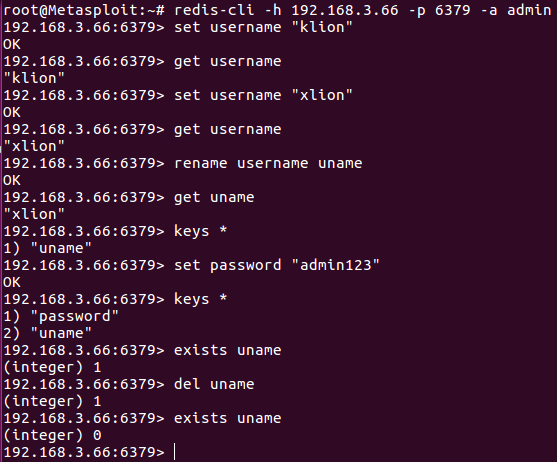557x462 pixels.
Task: Click the 'set username "klion"' command
Action: coord(263,27)
